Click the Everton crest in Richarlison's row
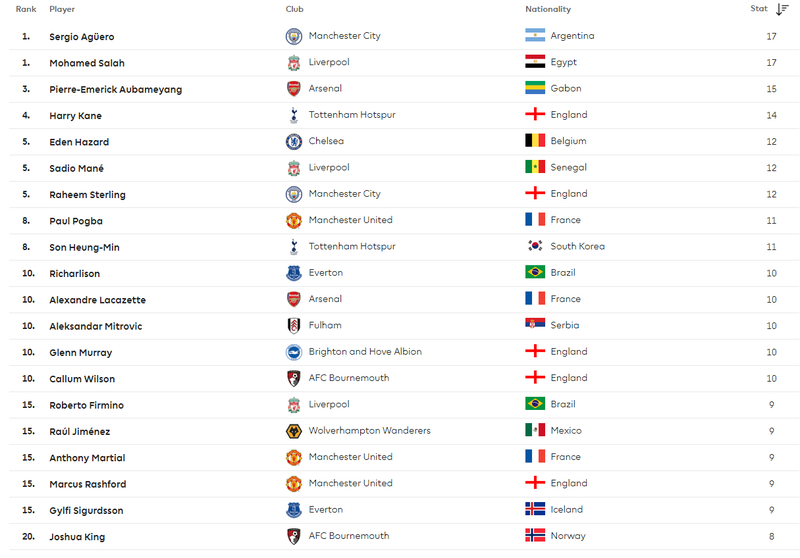Image resolution: width=800 pixels, height=558 pixels. click(x=293, y=273)
